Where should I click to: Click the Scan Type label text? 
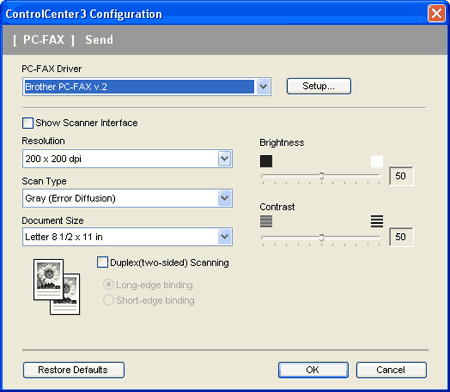pyautogui.click(x=44, y=181)
